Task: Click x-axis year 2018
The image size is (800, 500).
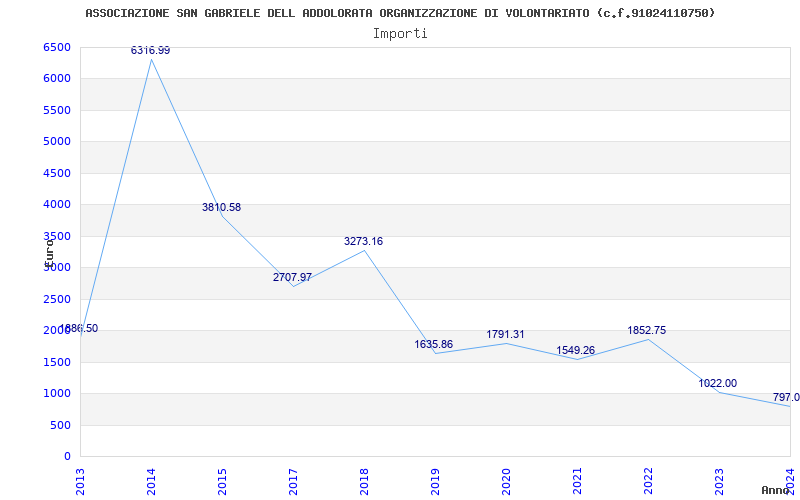Action: (364, 481)
